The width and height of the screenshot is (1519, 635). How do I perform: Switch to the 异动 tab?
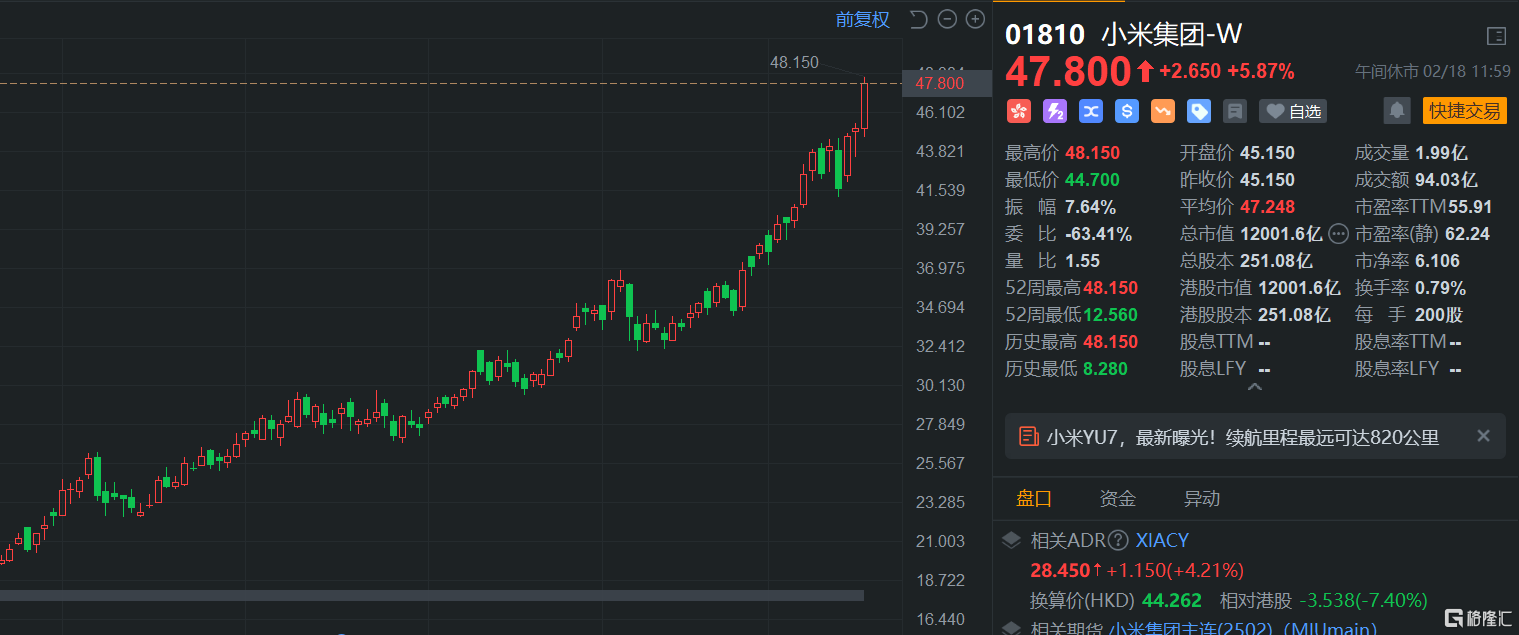click(1201, 499)
